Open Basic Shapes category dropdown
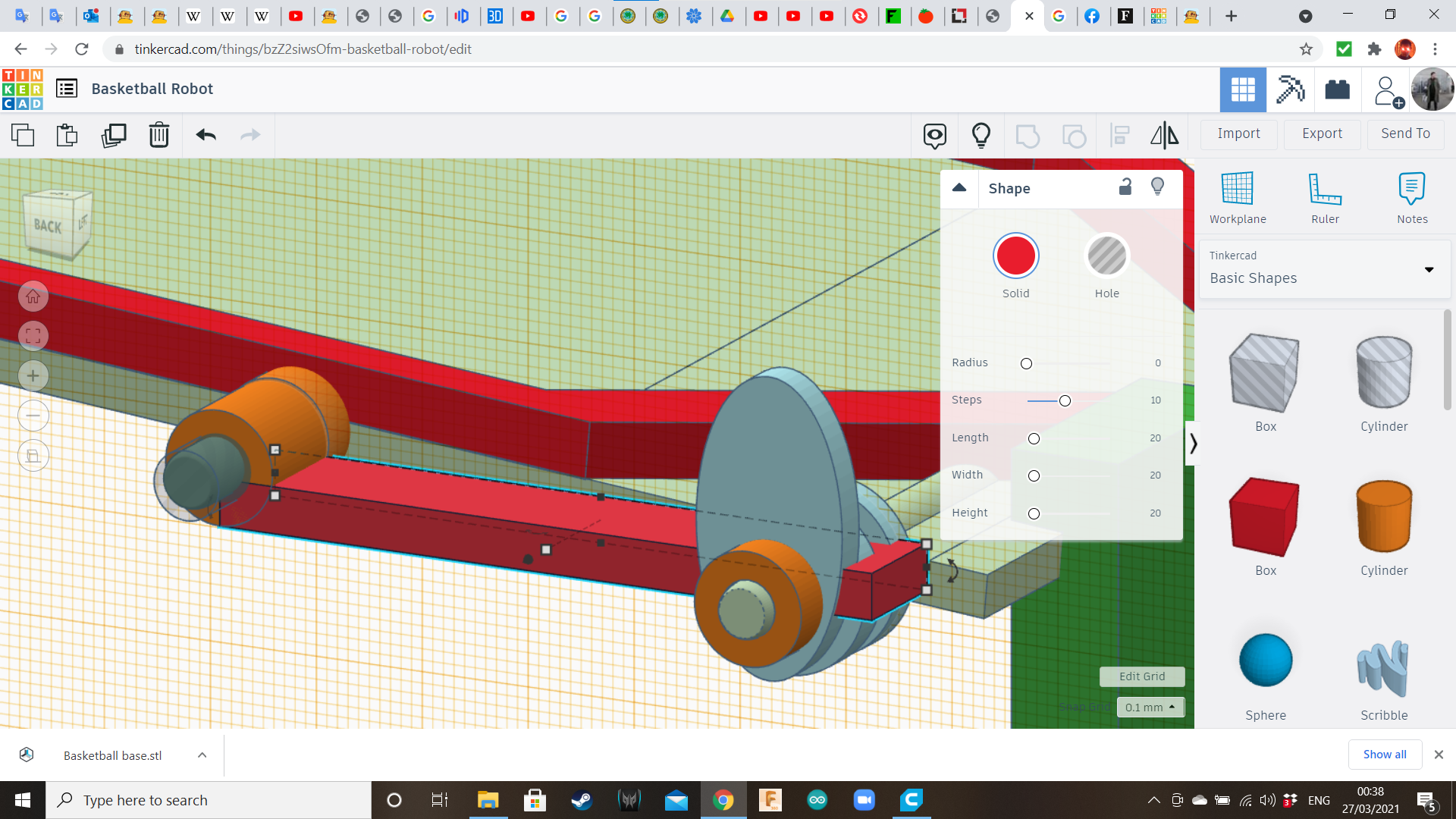1456x819 pixels. coord(1429,269)
